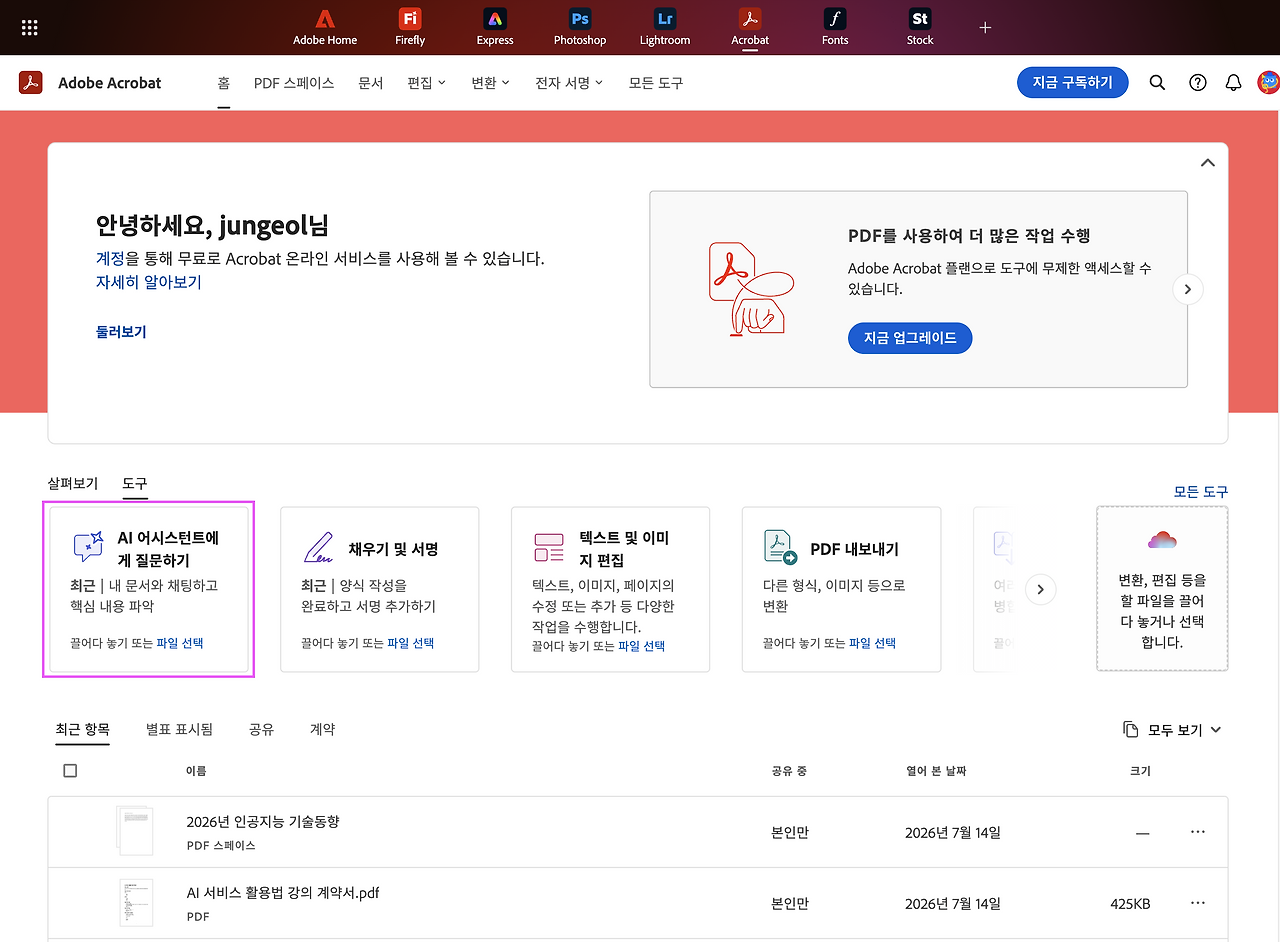
Task: Select the 도구 tab
Action: [x=135, y=484]
